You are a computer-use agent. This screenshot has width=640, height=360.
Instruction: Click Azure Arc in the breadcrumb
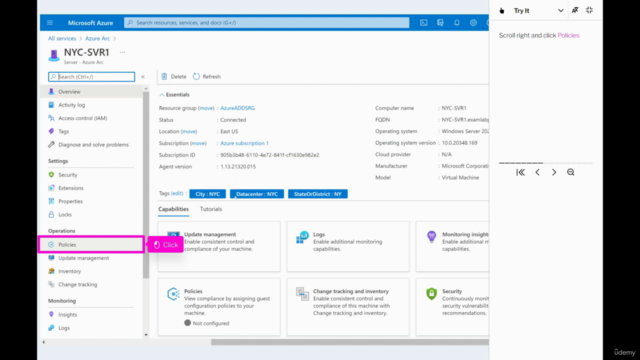(98, 38)
